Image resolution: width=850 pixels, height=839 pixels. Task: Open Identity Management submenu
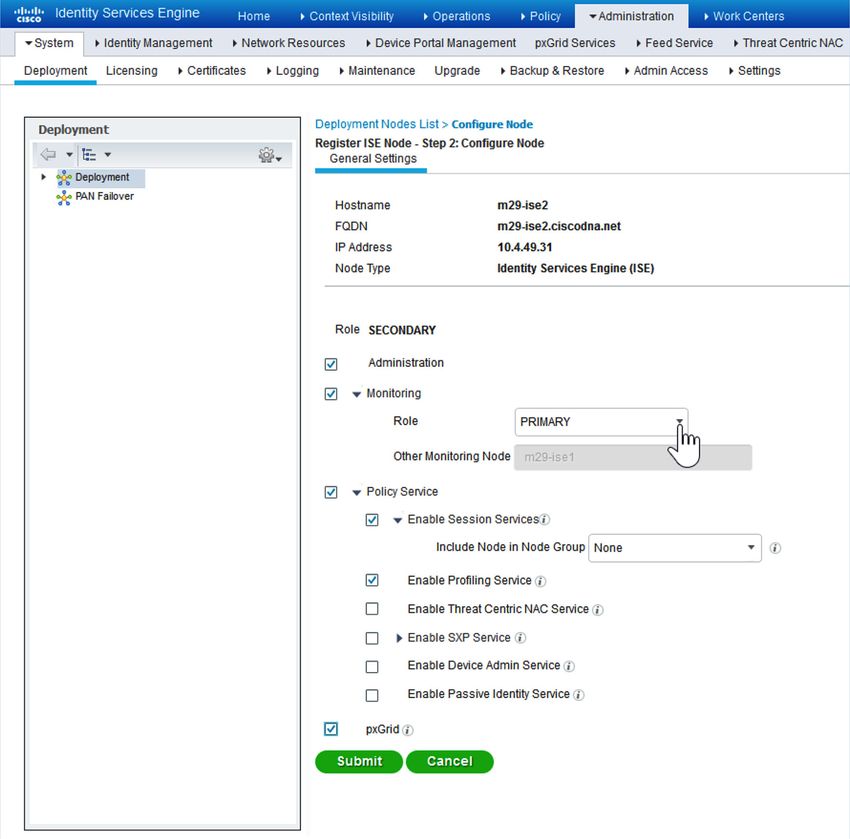click(153, 43)
